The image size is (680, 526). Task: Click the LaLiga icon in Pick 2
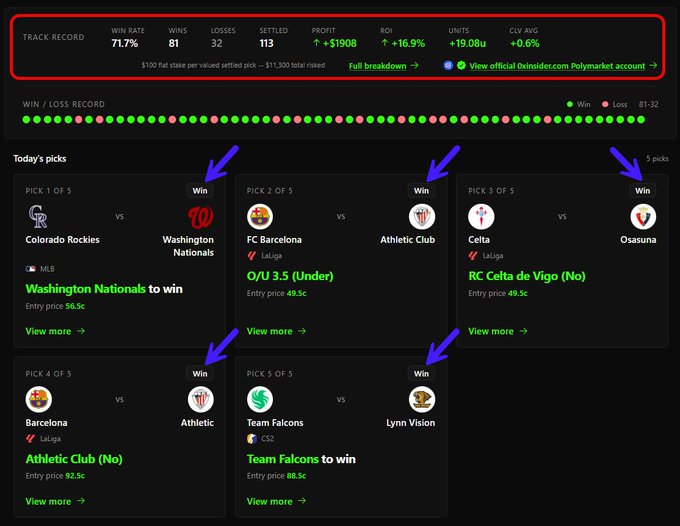click(252, 256)
